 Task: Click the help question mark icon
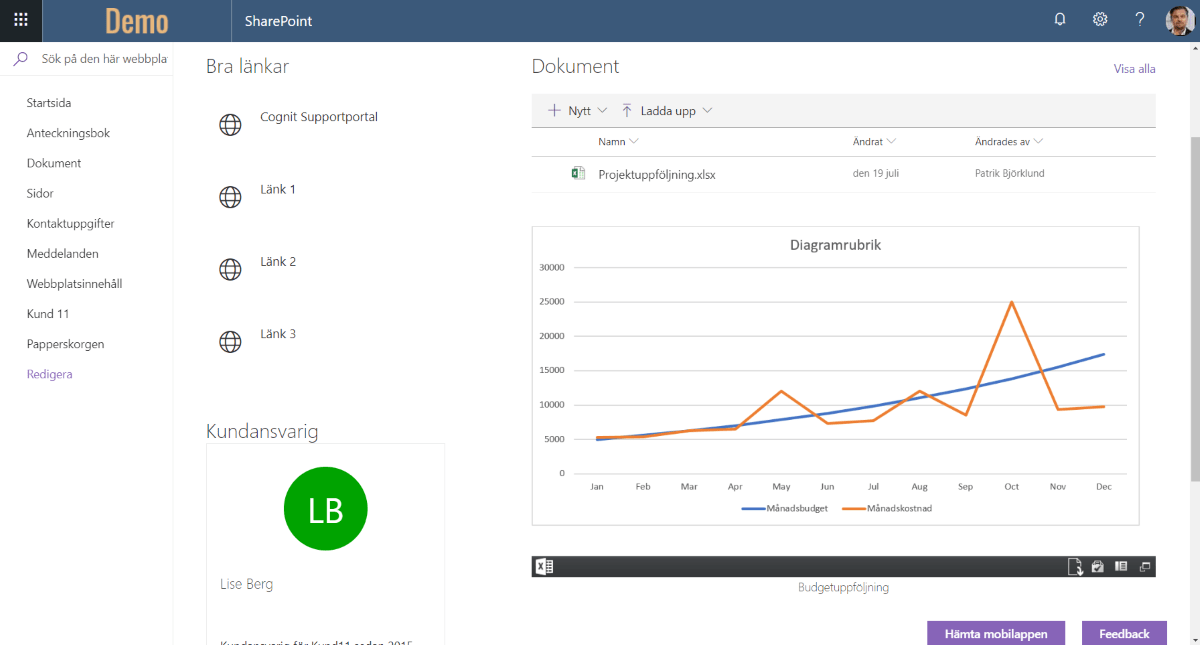point(1140,20)
